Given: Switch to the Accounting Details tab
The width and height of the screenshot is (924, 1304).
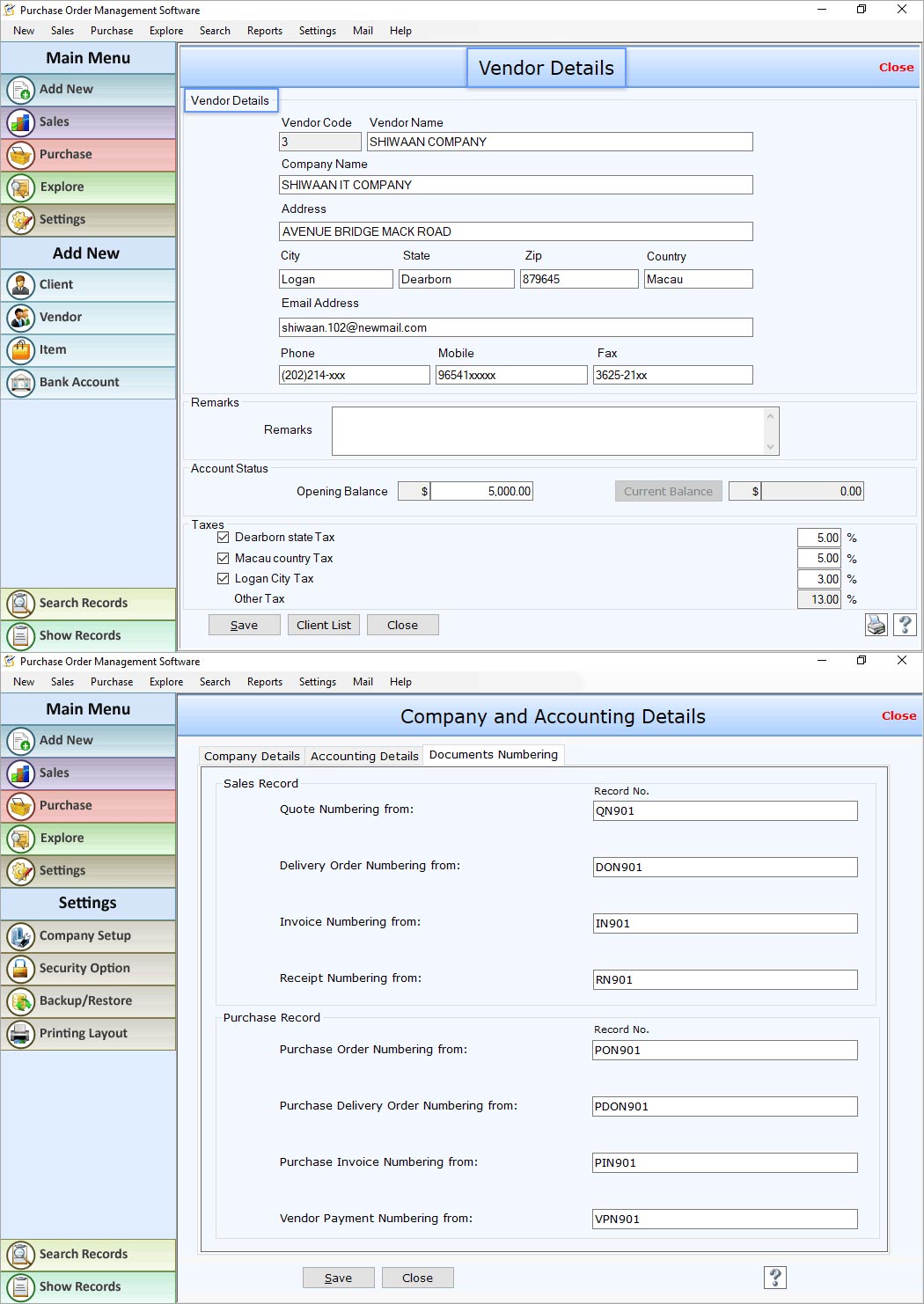Looking at the screenshot, I should click(x=363, y=755).
